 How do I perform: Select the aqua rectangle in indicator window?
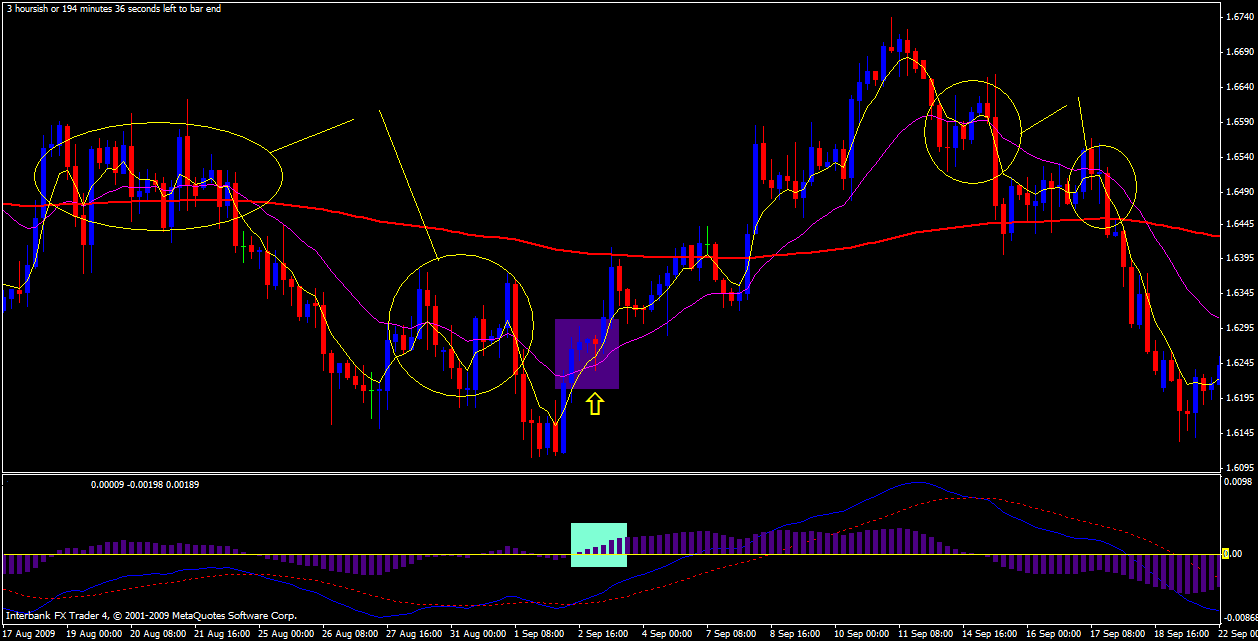coord(598,545)
